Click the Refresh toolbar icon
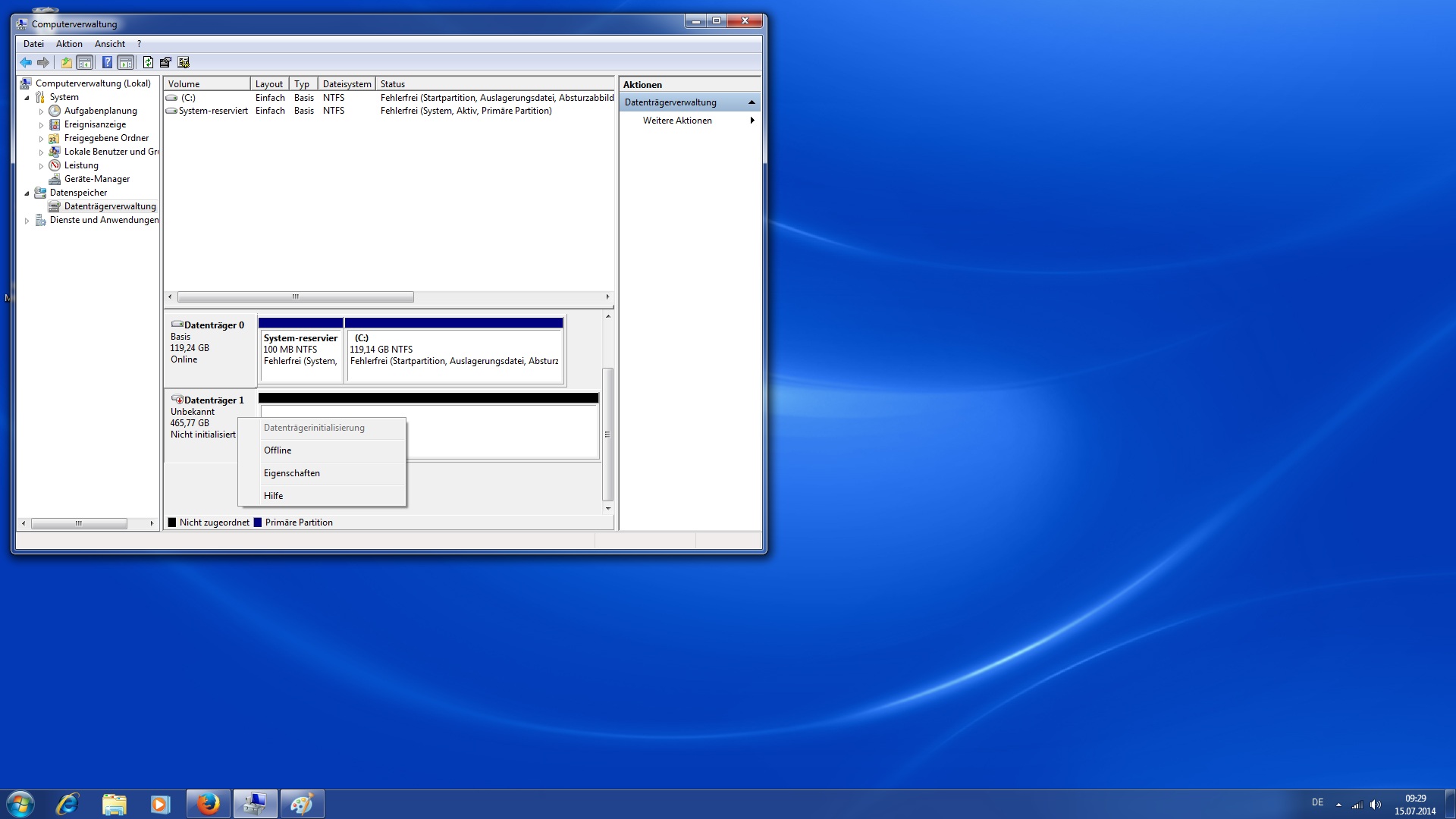The width and height of the screenshot is (1456, 819). coord(148,63)
